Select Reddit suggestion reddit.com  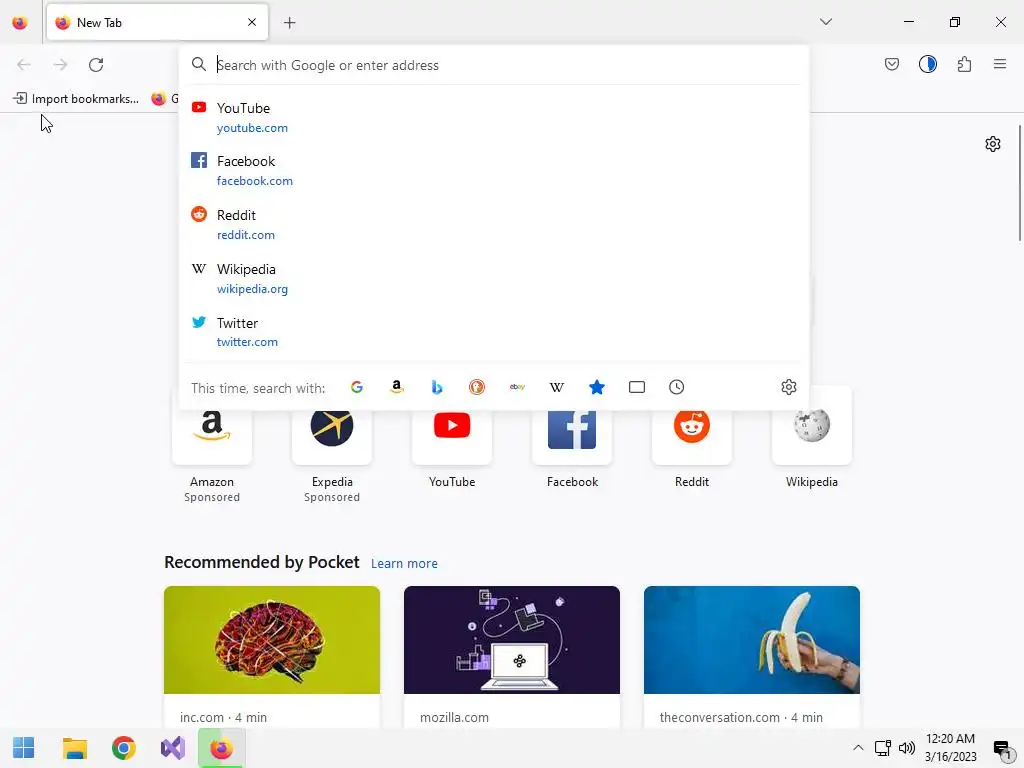pyautogui.click(x=494, y=224)
